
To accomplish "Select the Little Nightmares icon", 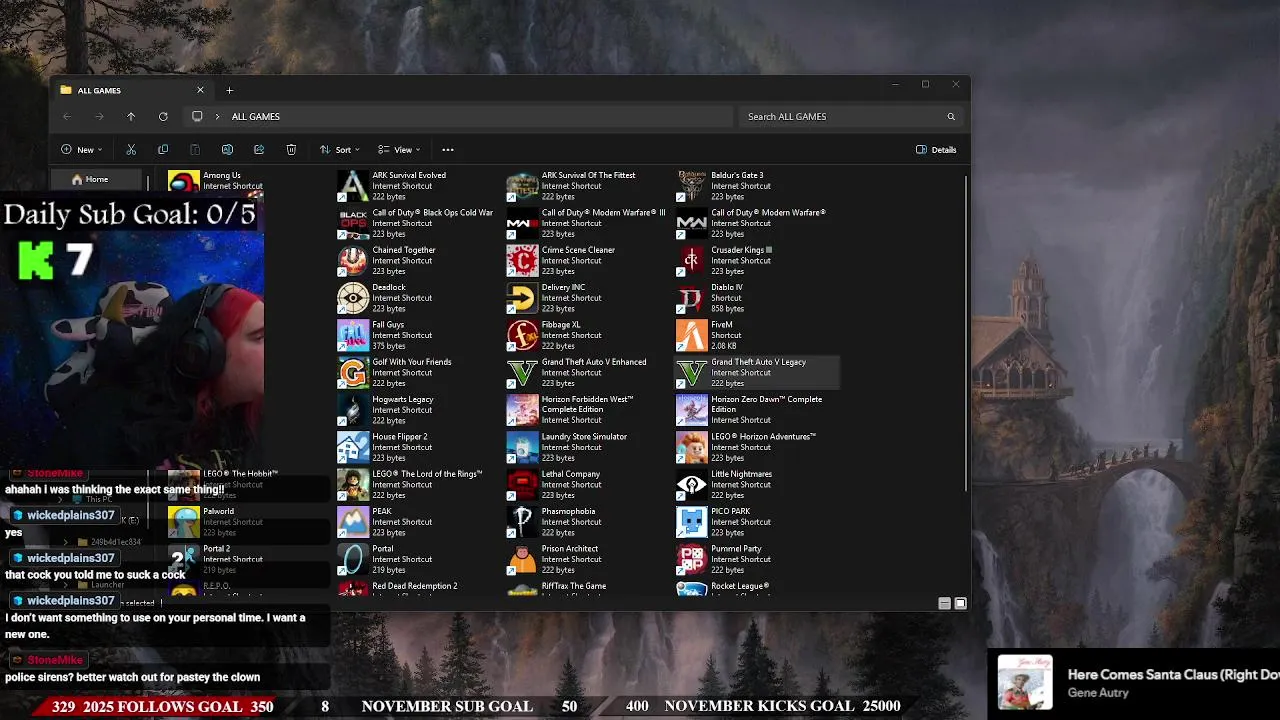I will coord(691,485).
